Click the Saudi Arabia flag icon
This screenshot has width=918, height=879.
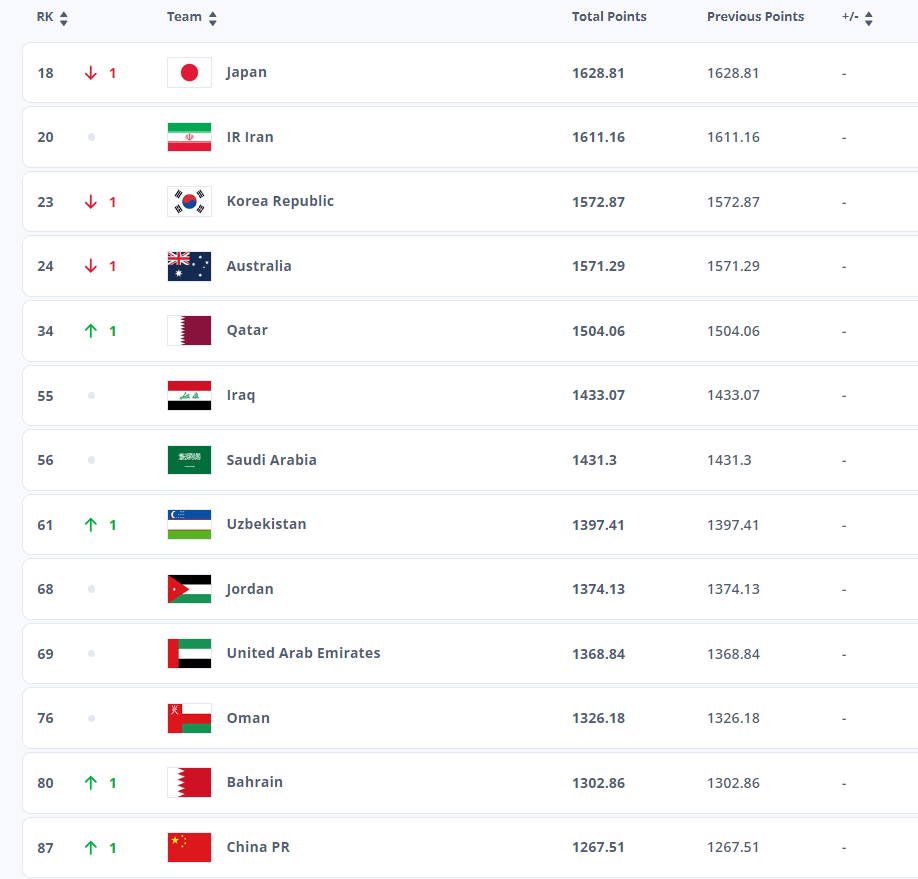189,460
